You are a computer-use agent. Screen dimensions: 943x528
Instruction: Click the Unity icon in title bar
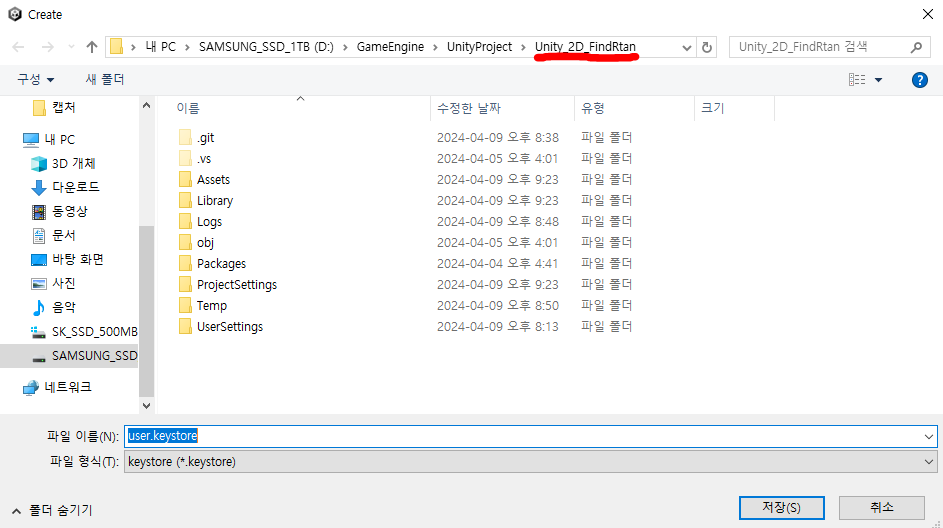point(15,14)
